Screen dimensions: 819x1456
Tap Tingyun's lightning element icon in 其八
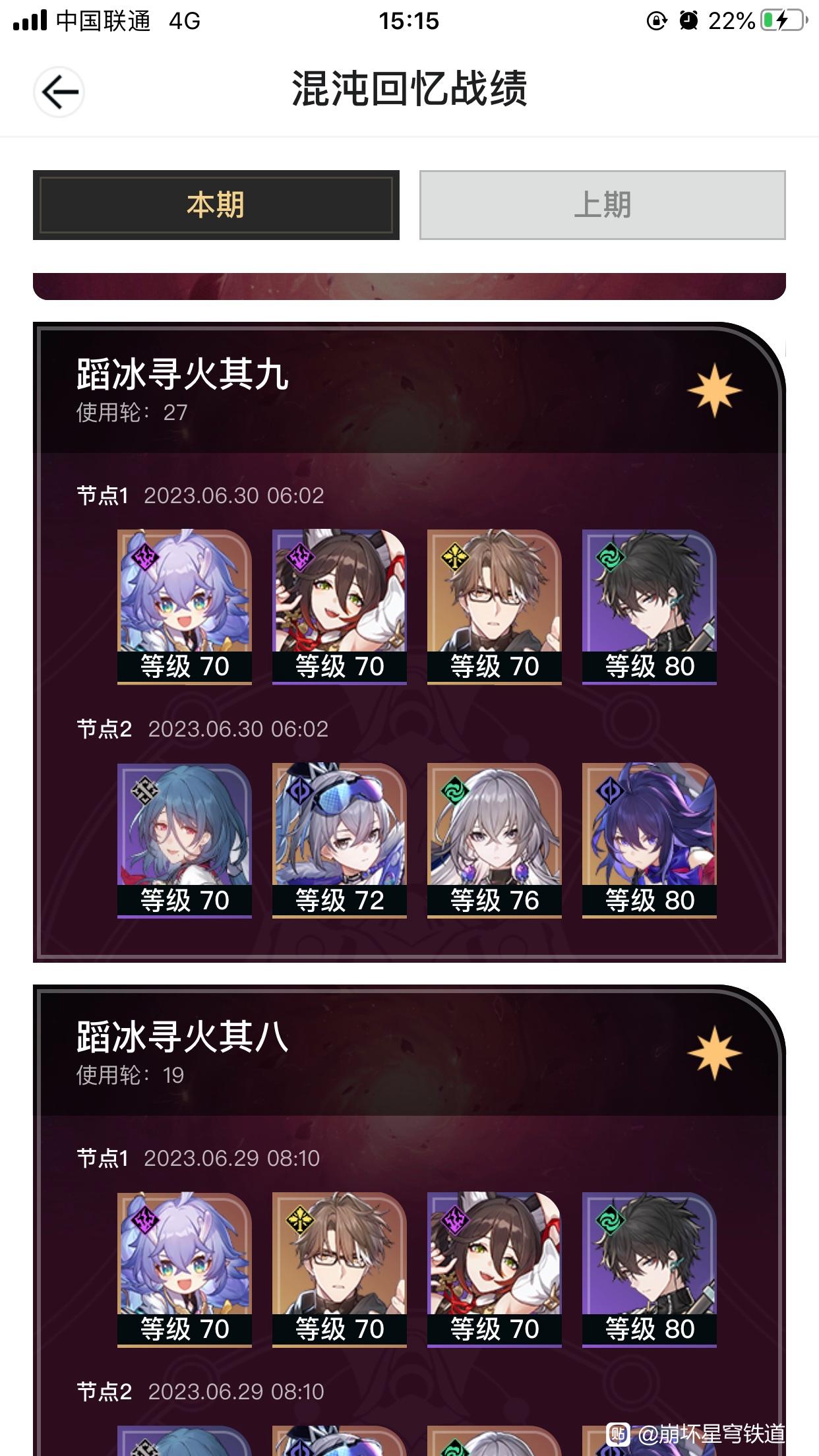[455, 1219]
